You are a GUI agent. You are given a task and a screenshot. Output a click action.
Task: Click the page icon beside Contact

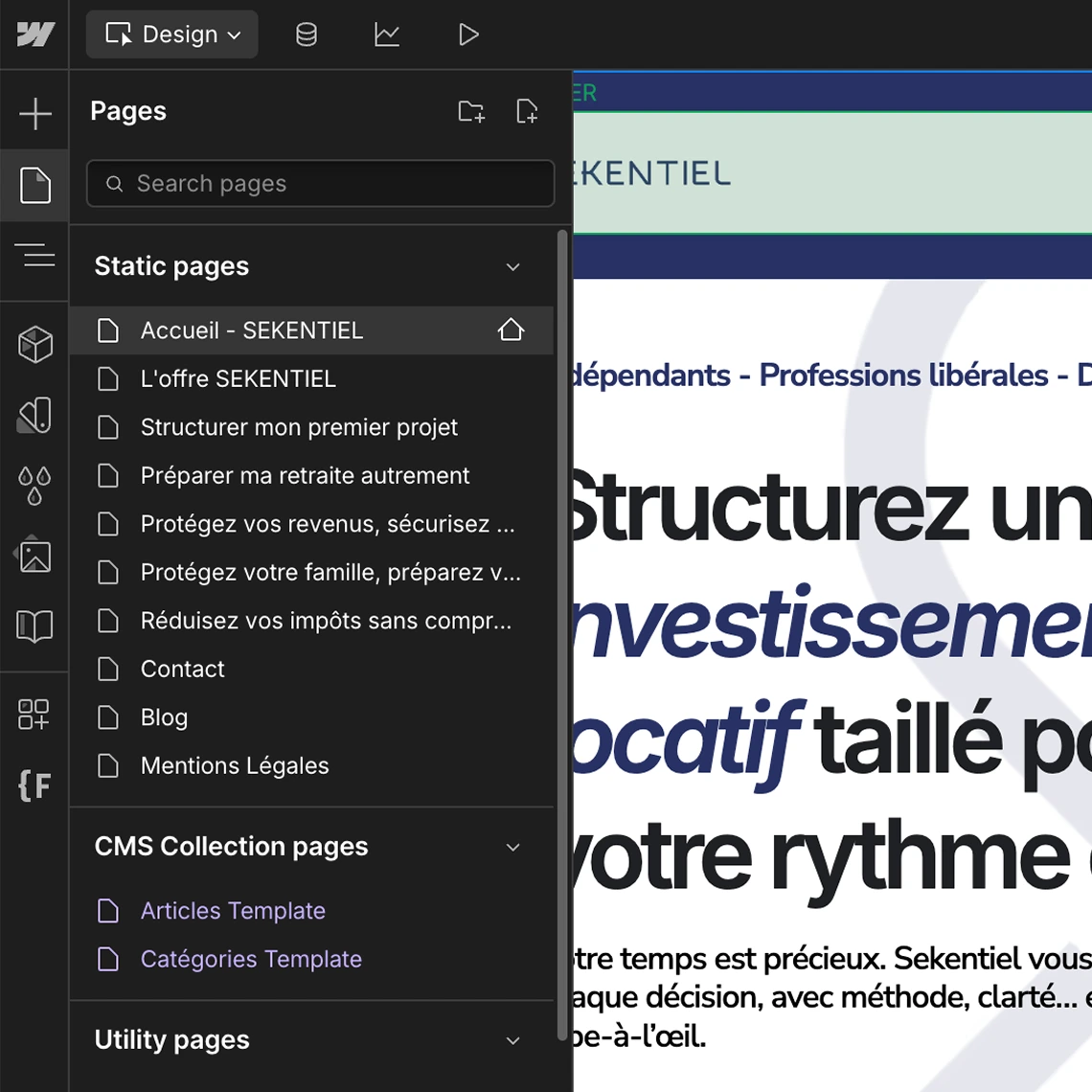click(x=108, y=670)
